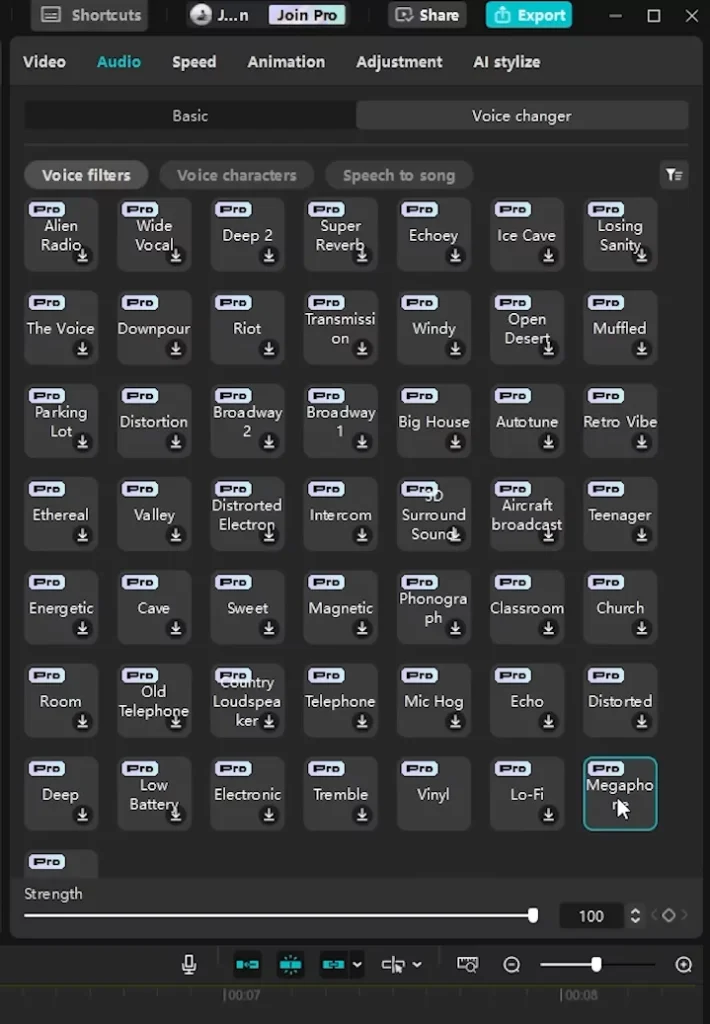Image resolution: width=710 pixels, height=1024 pixels.
Task: Select the Voice filters category
Action: (x=86, y=175)
